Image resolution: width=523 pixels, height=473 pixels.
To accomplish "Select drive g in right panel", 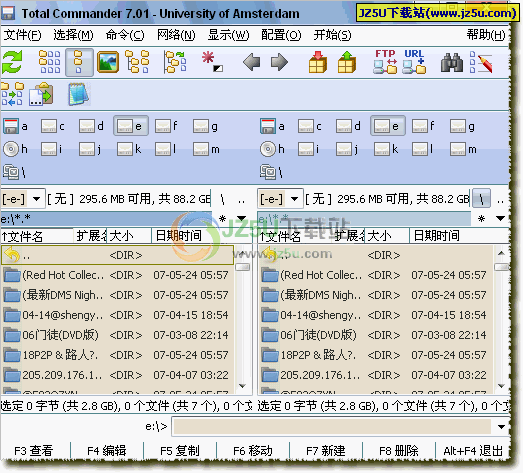I will [462, 126].
